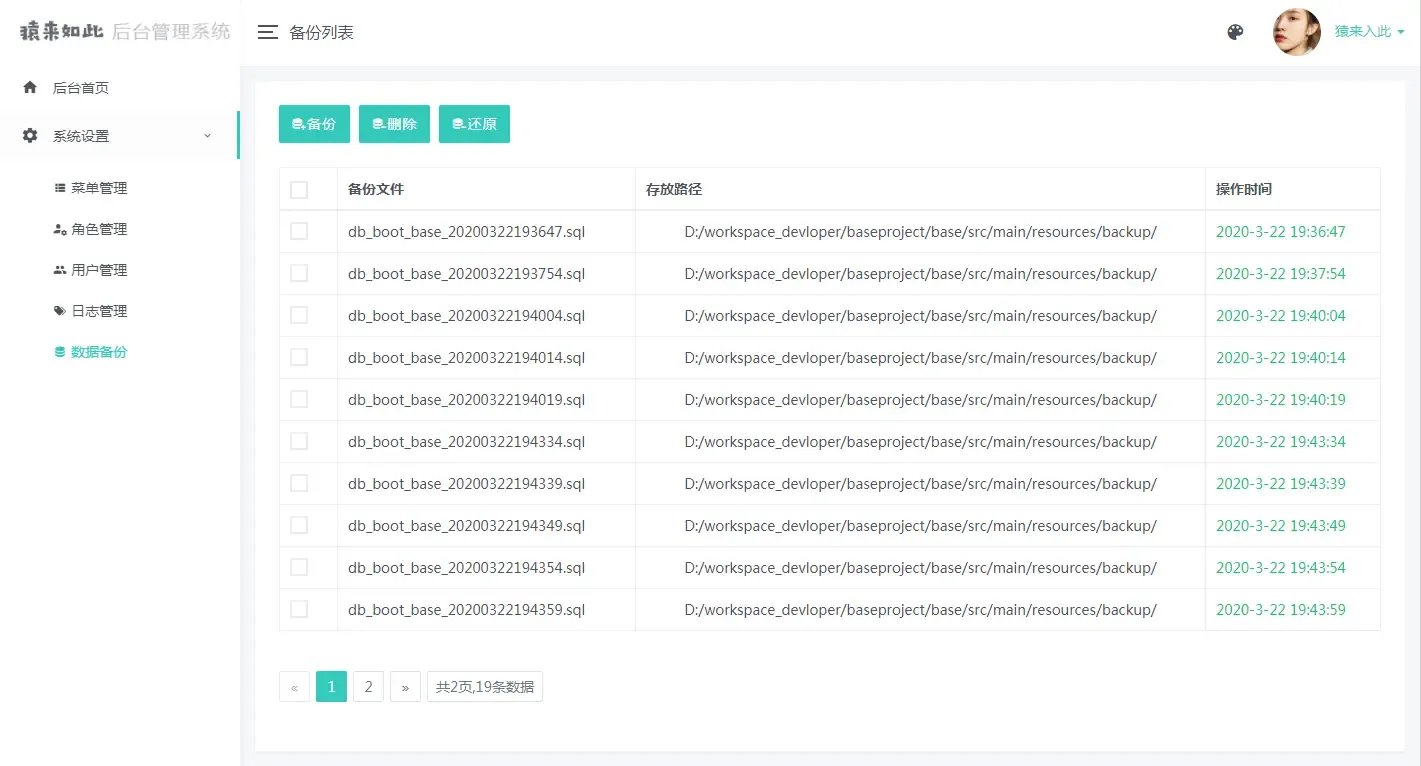Go to page 2 of the backup list
This screenshot has height=766, width=1421.
(368, 686)
